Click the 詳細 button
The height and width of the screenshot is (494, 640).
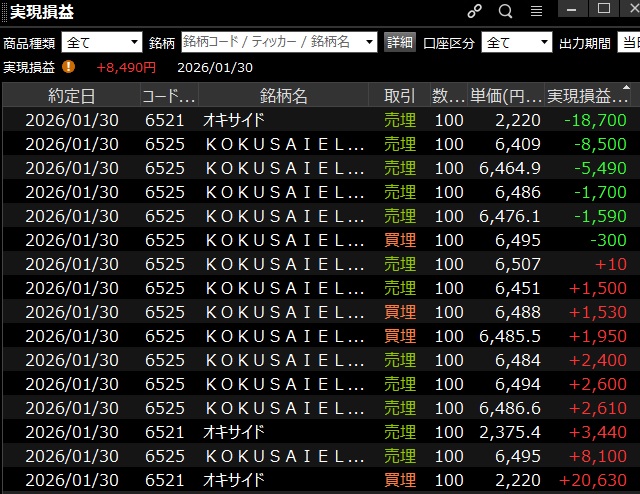pyautogui.click(x=399, y=42)
